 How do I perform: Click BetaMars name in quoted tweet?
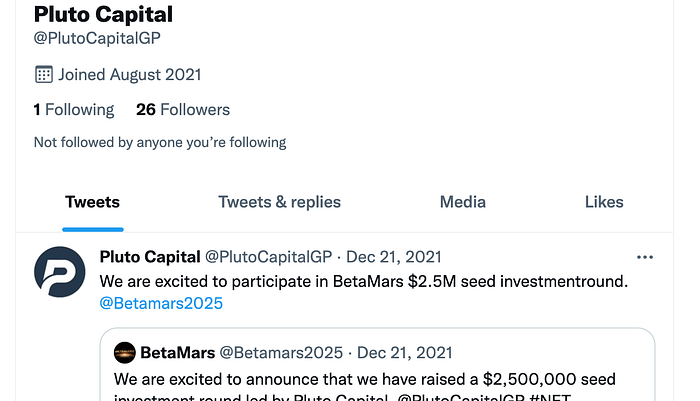pyautogui.click(x=178, y=353)
